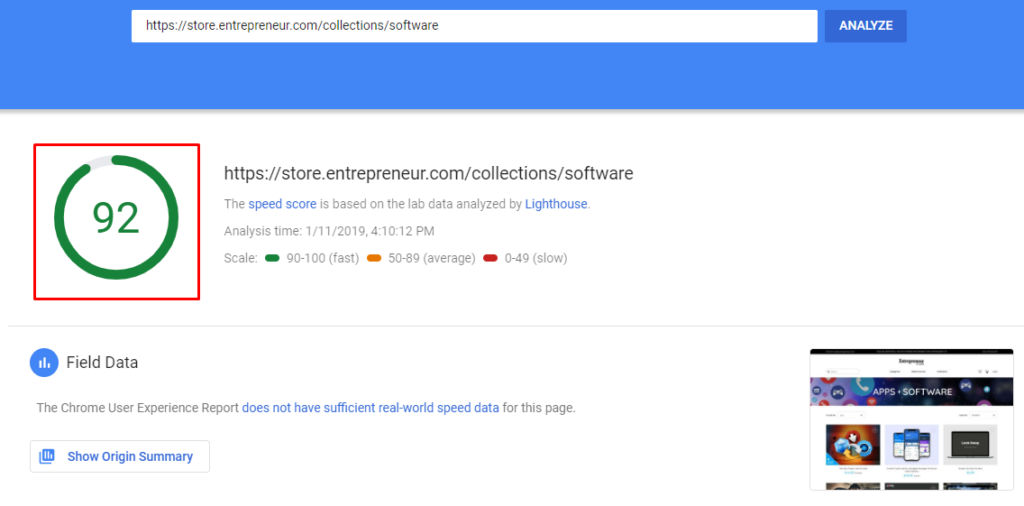1024x506 pixels.
Task: Click the red slow scale swatch
Action: tap(490, 259)
